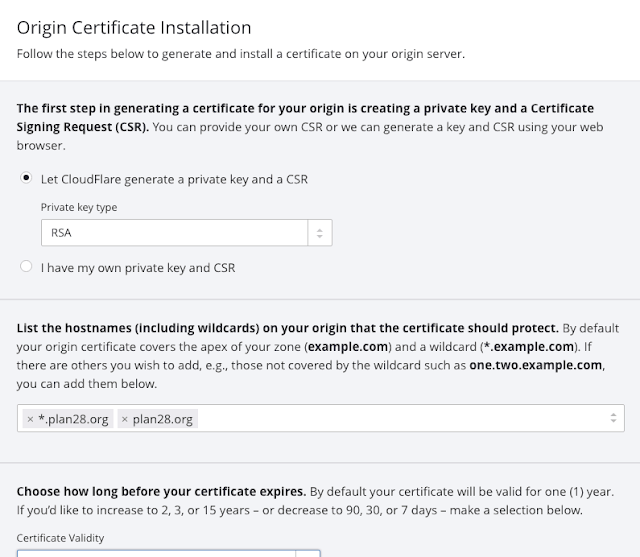640x557 pixels.
Task: Delete the second plan28.org tag via its × icon
Action: tap(125, 419)
